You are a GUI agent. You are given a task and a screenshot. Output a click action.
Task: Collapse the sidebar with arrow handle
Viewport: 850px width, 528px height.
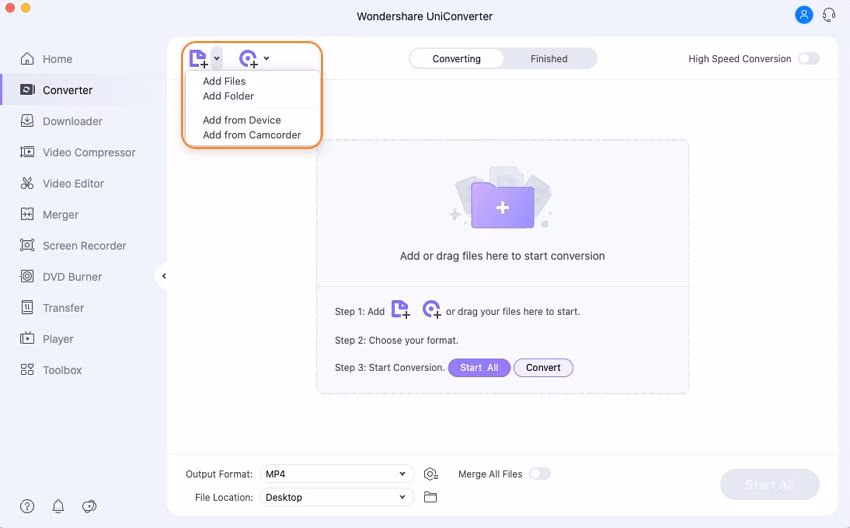pos(164,276)
